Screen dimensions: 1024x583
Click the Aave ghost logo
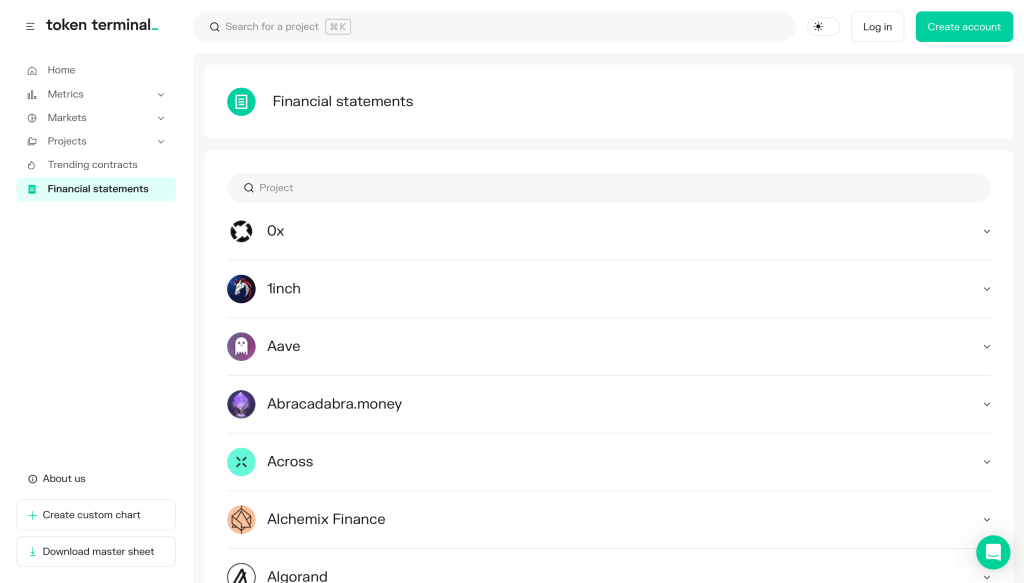(241, 347)
